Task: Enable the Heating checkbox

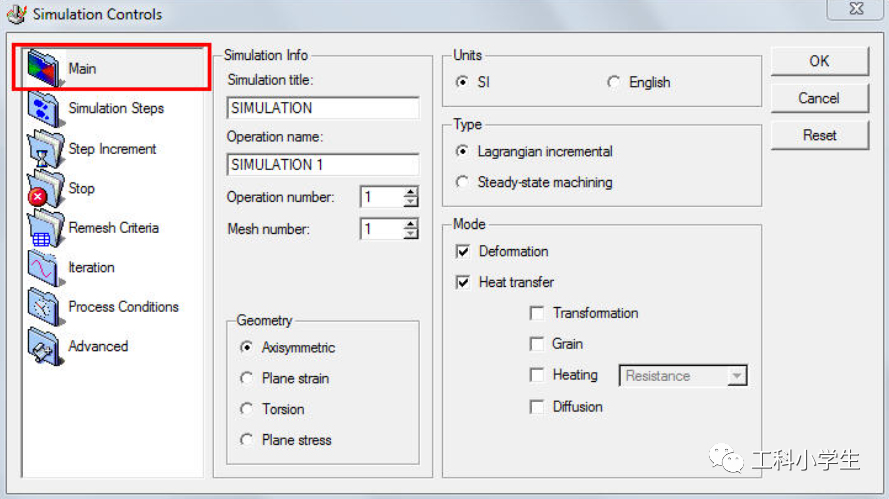Action: [536, 375]
